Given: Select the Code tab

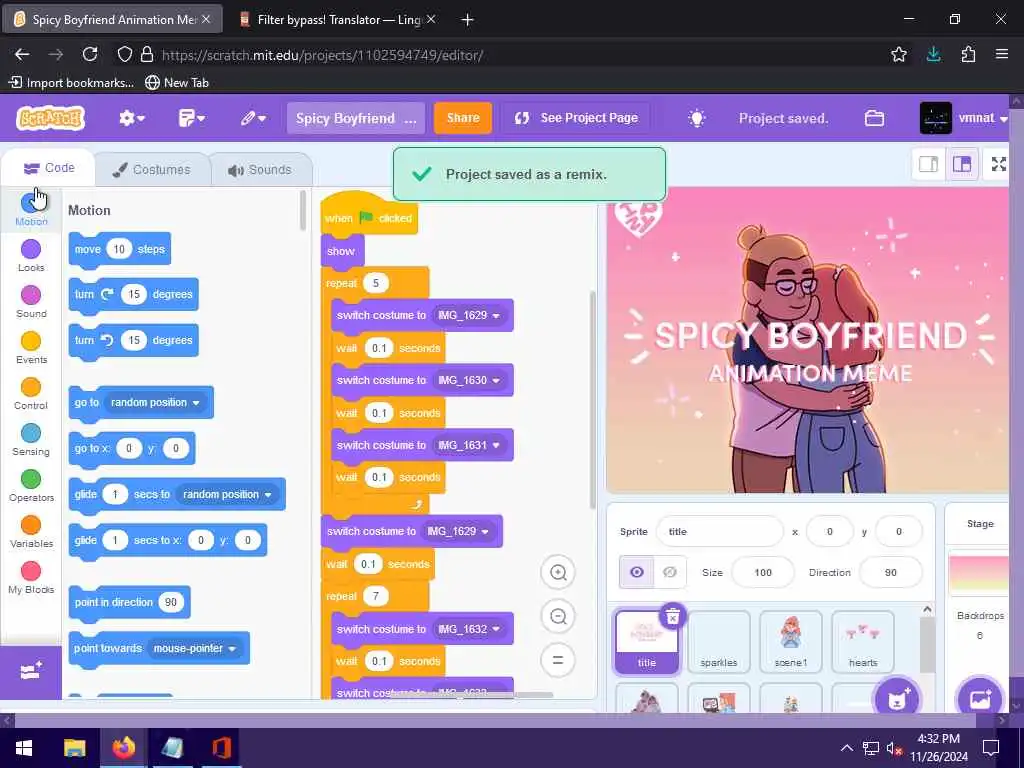Looking at the screenshot, I should 49,168.
